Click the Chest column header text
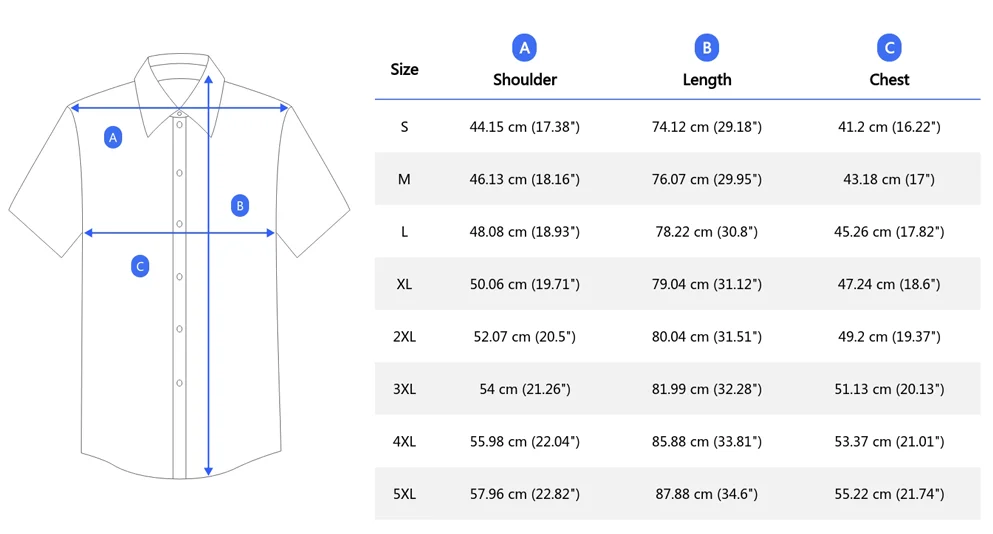Image resolution: width=993 pixels, height=534 pixels. (889, 80)
